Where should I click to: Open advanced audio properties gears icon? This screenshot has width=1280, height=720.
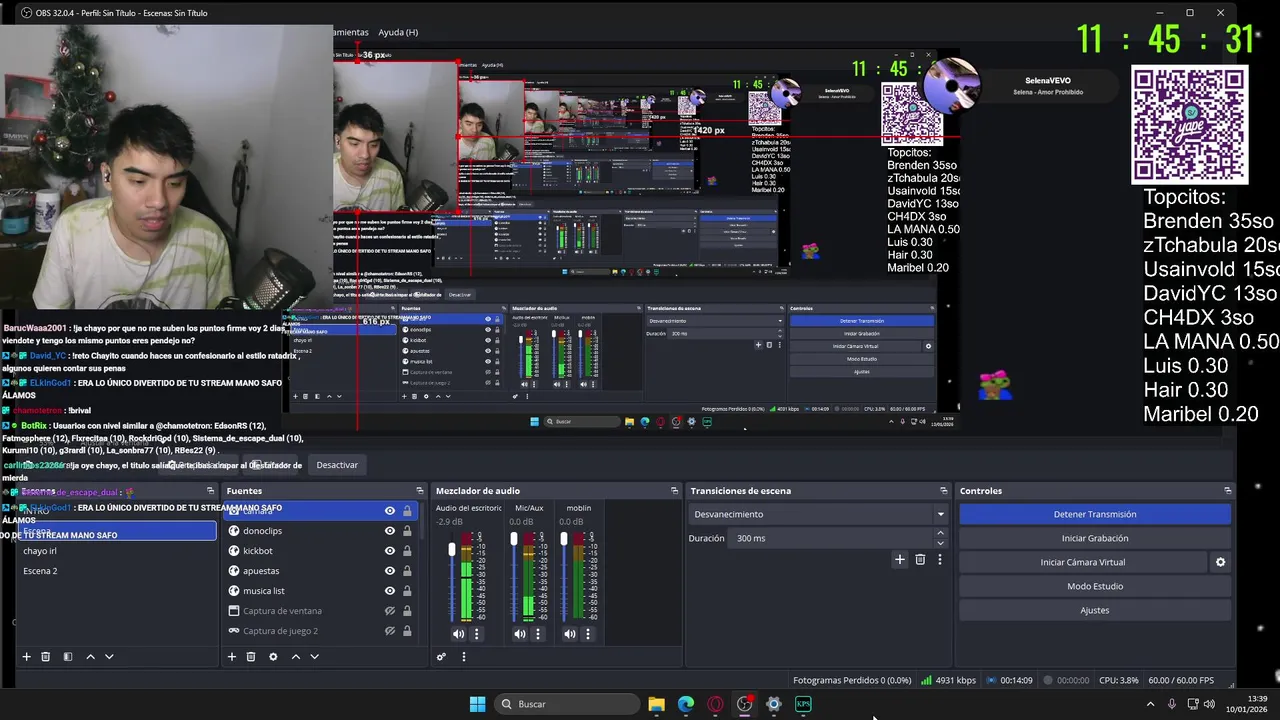coord(441,657)
